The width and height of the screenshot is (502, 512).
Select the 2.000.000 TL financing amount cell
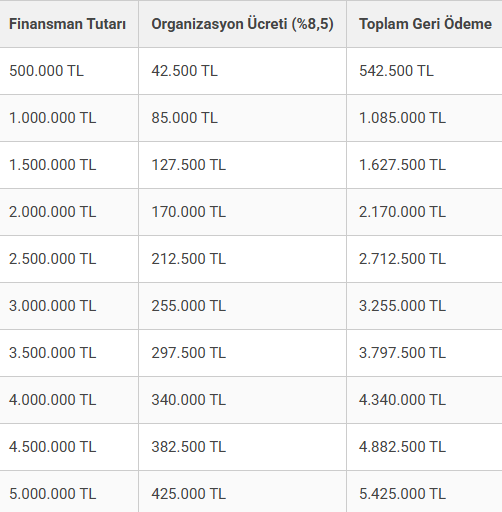pyautogui.click(x=69, y=212)
